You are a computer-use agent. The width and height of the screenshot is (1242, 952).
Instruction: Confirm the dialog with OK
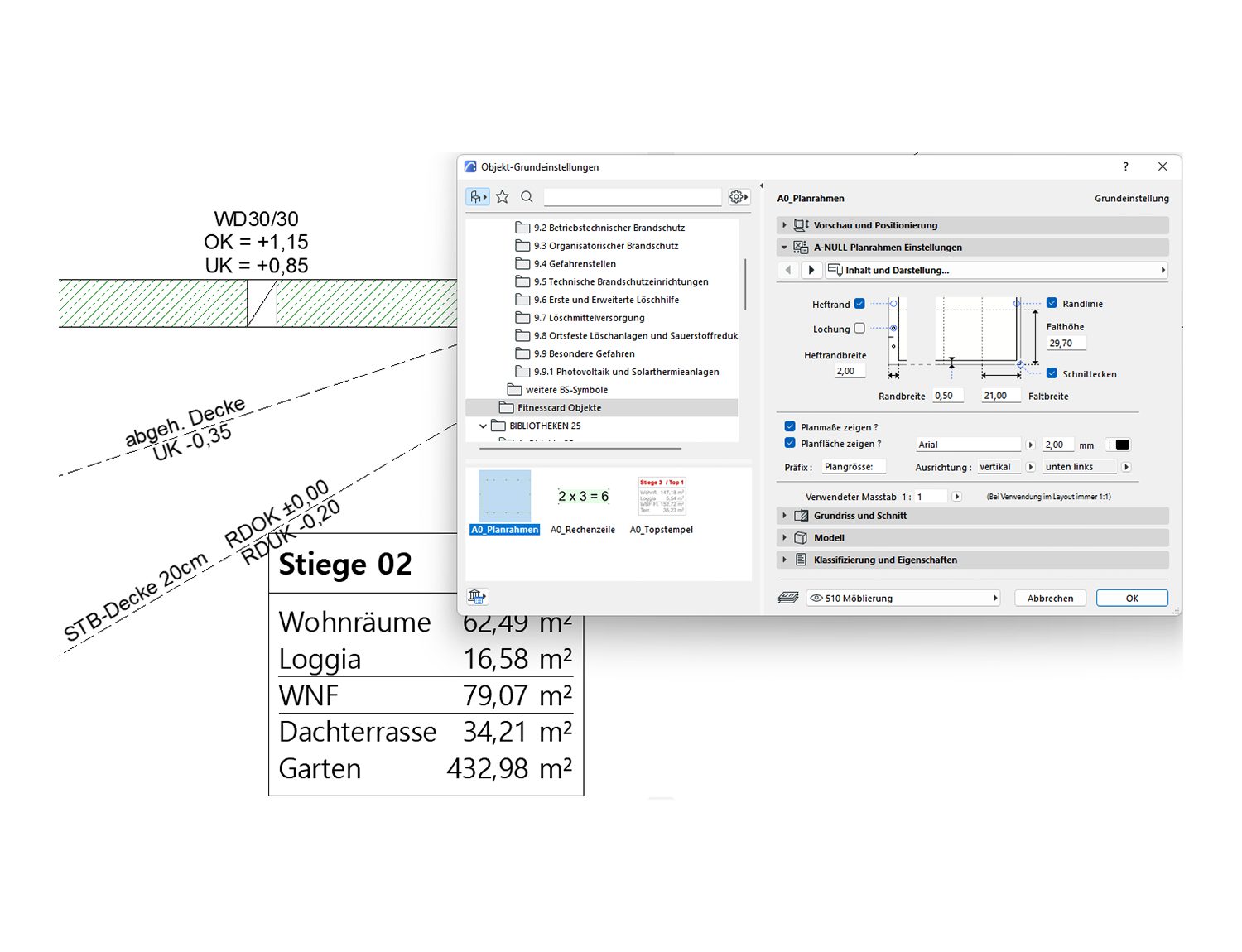click(1131, 598)
